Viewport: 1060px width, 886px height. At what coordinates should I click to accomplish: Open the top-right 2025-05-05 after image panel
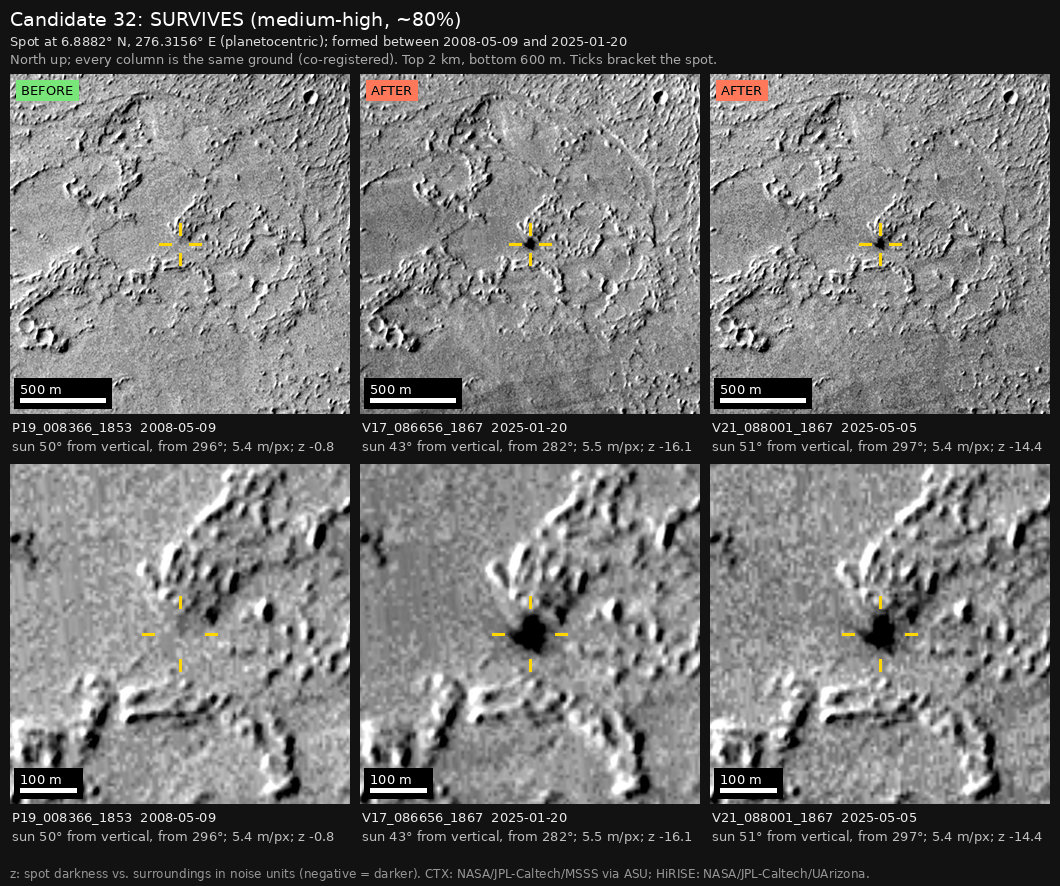(x=880, y=244)
